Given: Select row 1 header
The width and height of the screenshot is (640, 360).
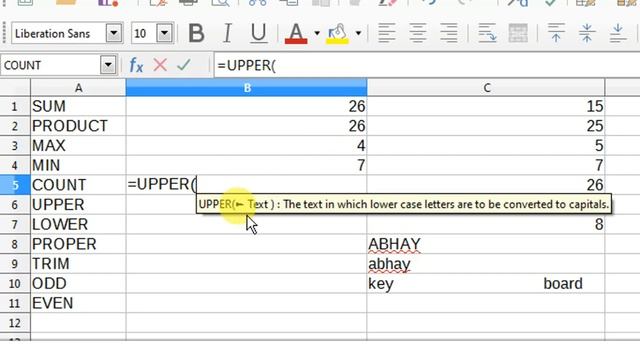Looking at the screenshot, I should 15,107.
